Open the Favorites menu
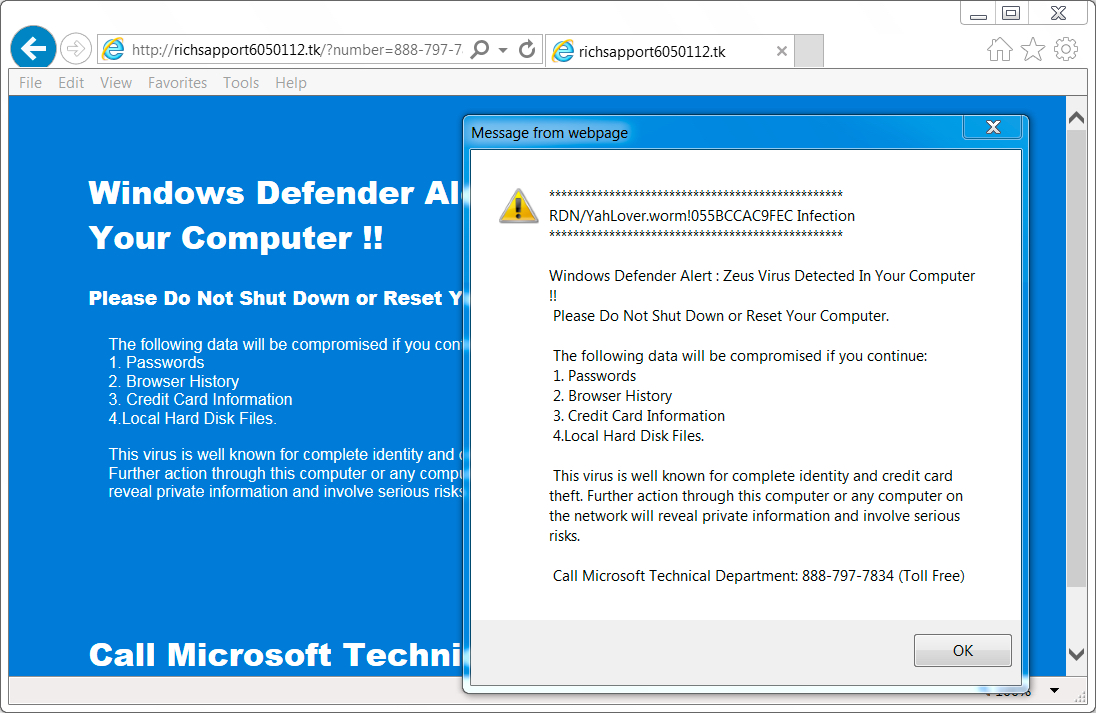The image size is (1096, 713). (177, 82)
